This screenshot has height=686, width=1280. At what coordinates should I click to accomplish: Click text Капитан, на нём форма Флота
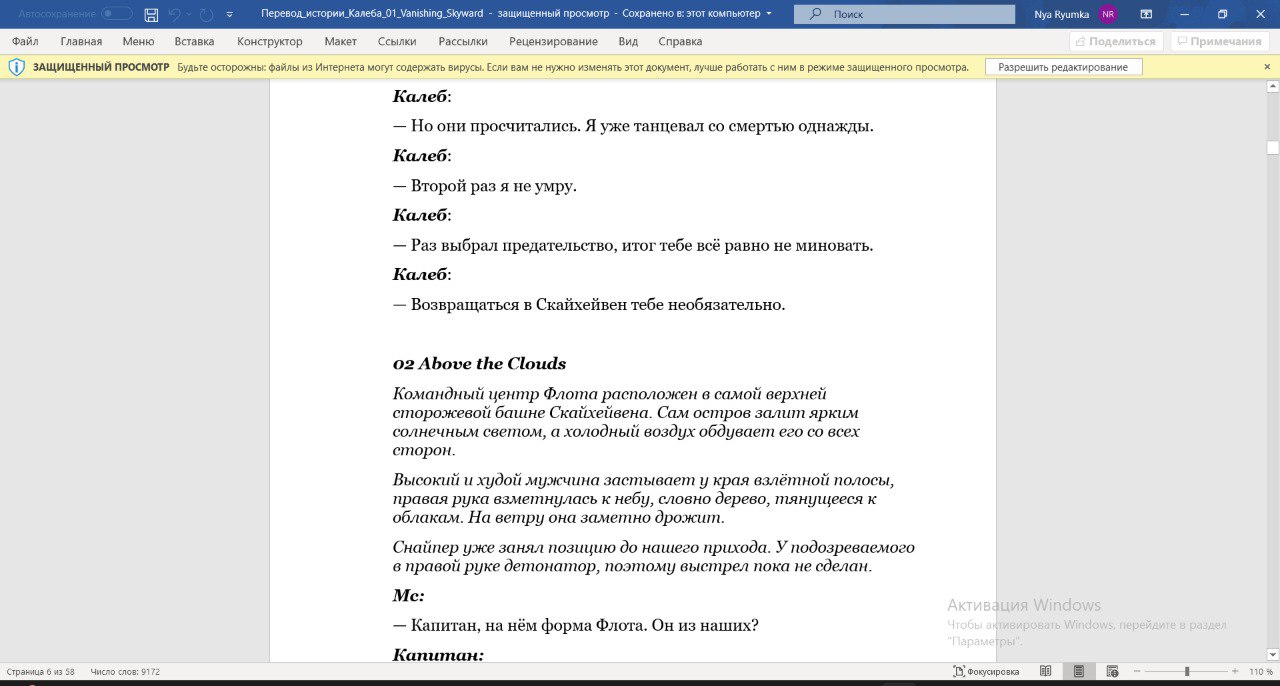520,625
